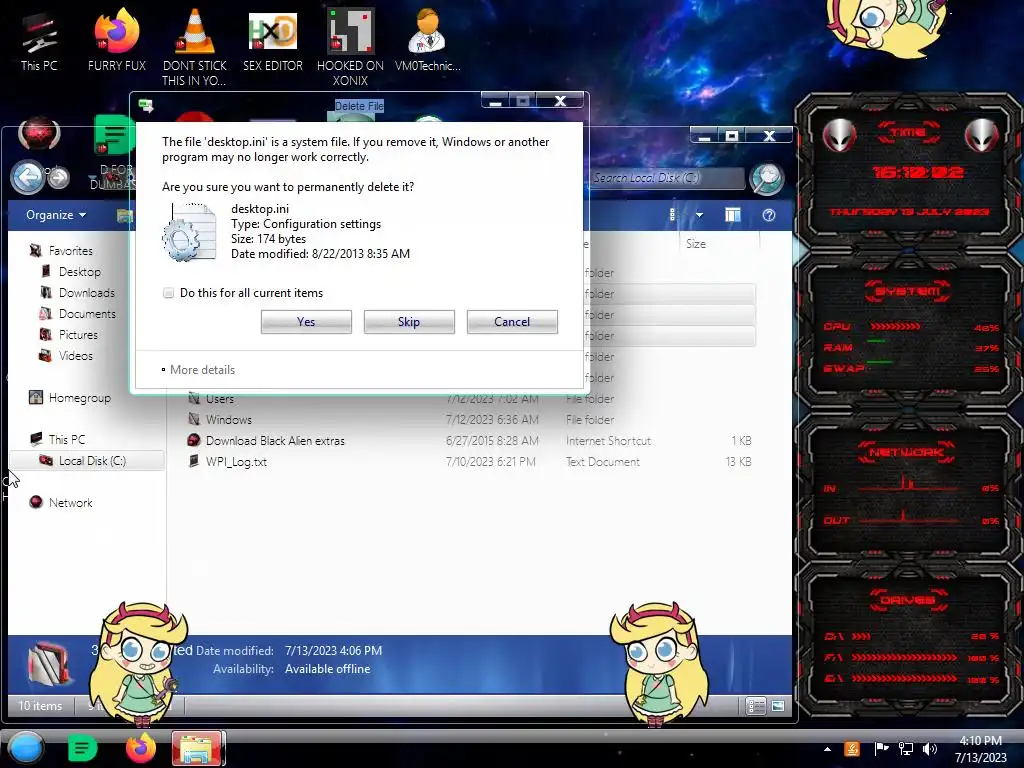The width and height of the screenshot is (1024, 768).
Task: Click the TIME gadget panel
Action: click(x=908, y=171)
